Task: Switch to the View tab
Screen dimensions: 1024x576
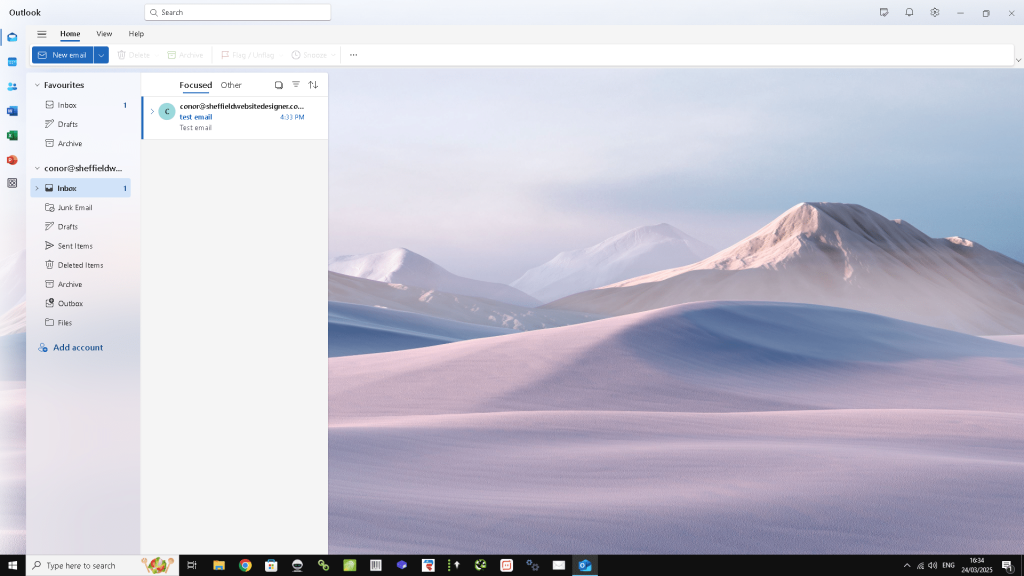Action: (x=104, y=34)
